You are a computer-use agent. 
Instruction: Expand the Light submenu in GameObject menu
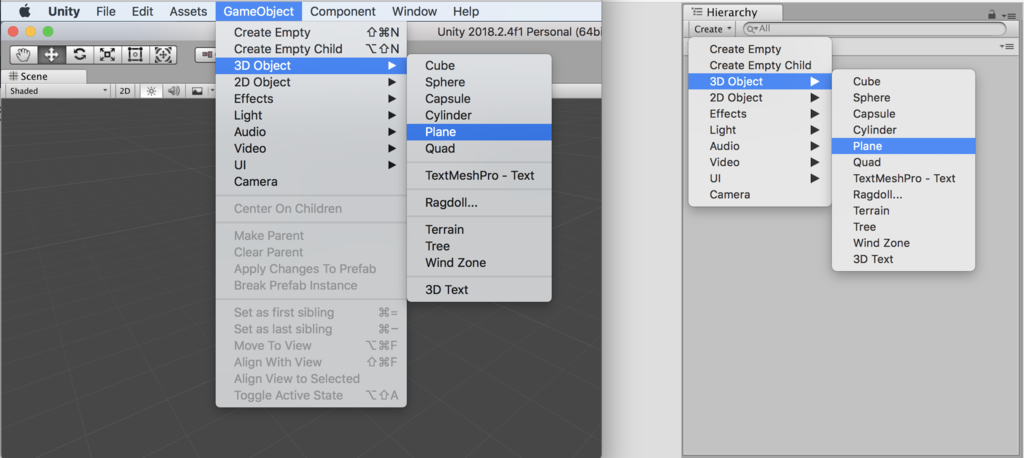pyautogui.click(x=311, y=115)
